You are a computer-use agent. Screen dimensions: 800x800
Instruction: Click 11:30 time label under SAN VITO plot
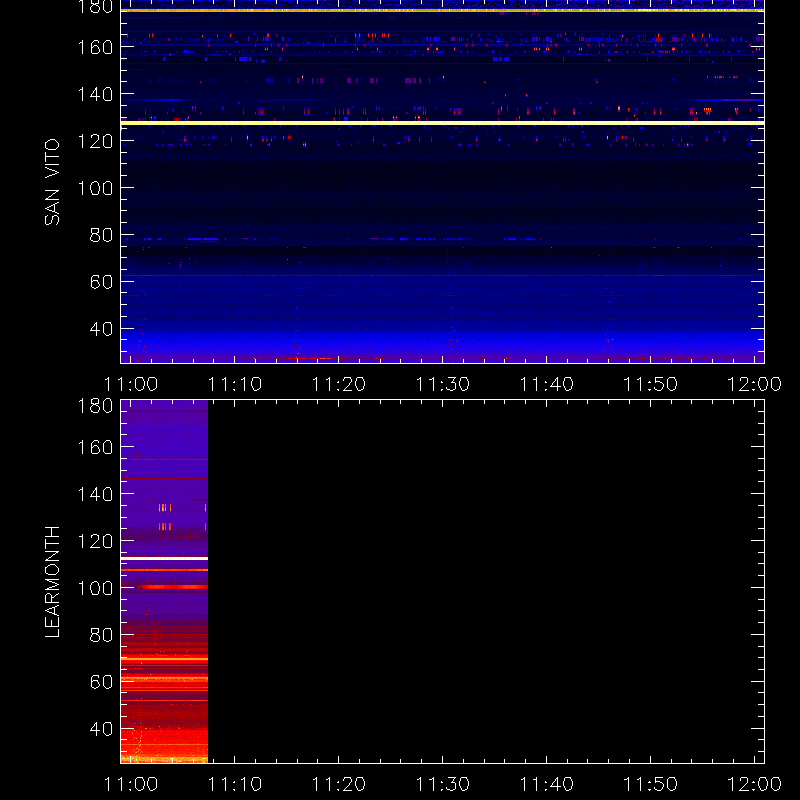click(443, 384)
